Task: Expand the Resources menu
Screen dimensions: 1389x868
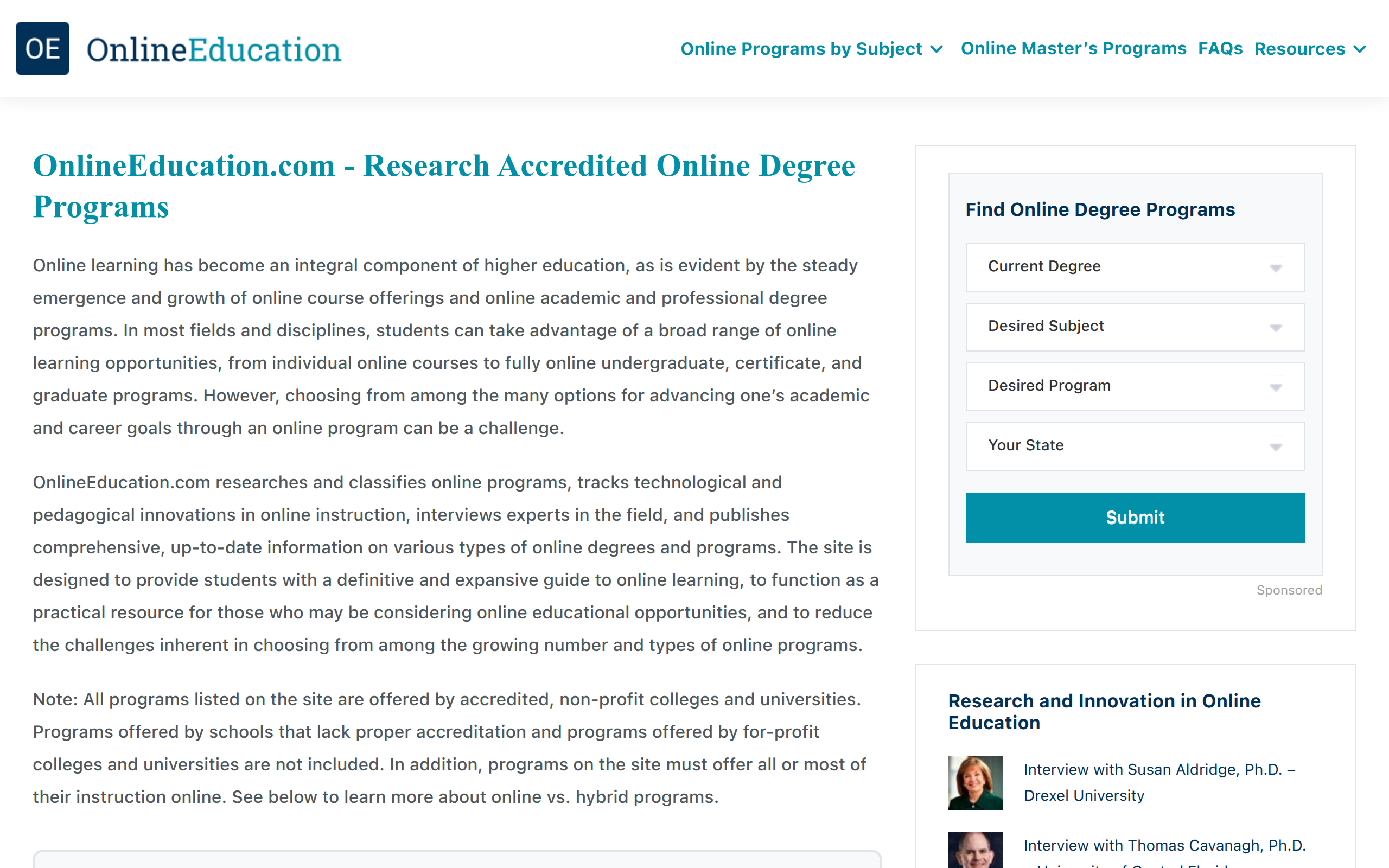Action: pos(1299,49)
